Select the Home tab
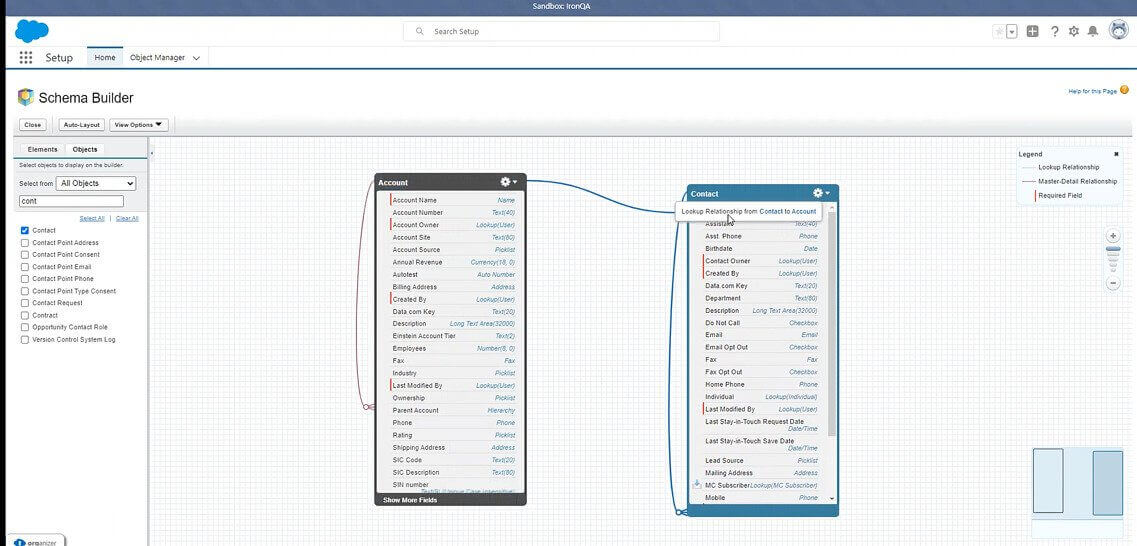1137x546 pixels. [x=105, y=58]
